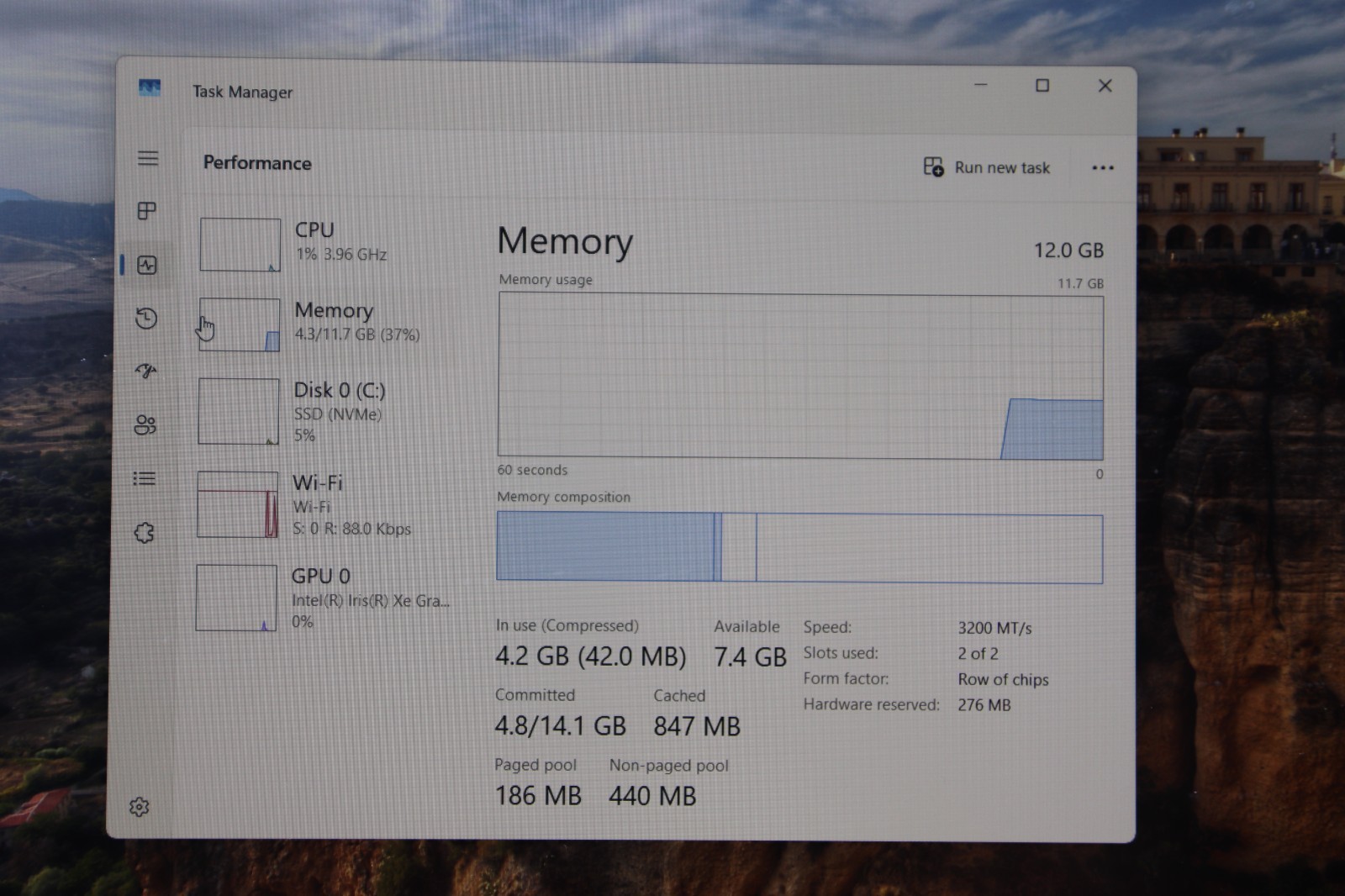Click the Hardware reserved value 276 MB
Image resolution: width=1345 pixels, height=896 pixels.
point(984,705)
